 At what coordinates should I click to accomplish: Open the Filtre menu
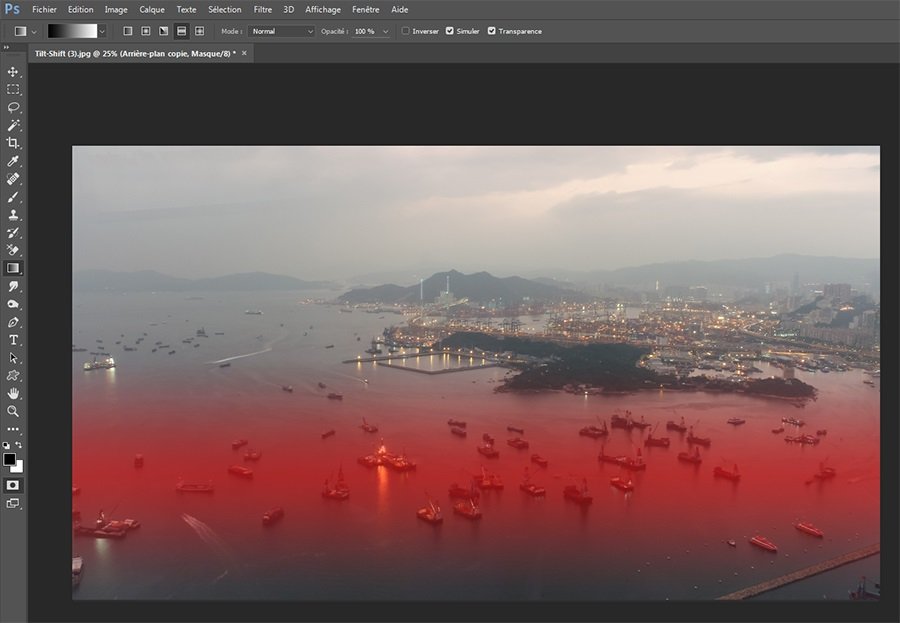click(263, 9)
